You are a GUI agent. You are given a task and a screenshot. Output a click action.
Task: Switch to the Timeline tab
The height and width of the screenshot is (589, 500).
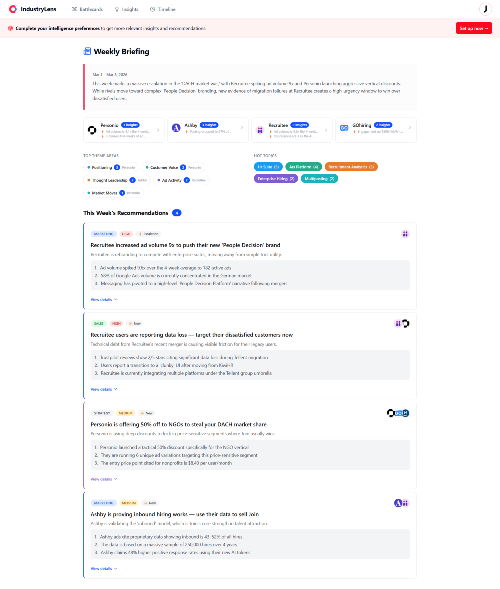pos(163,9)
